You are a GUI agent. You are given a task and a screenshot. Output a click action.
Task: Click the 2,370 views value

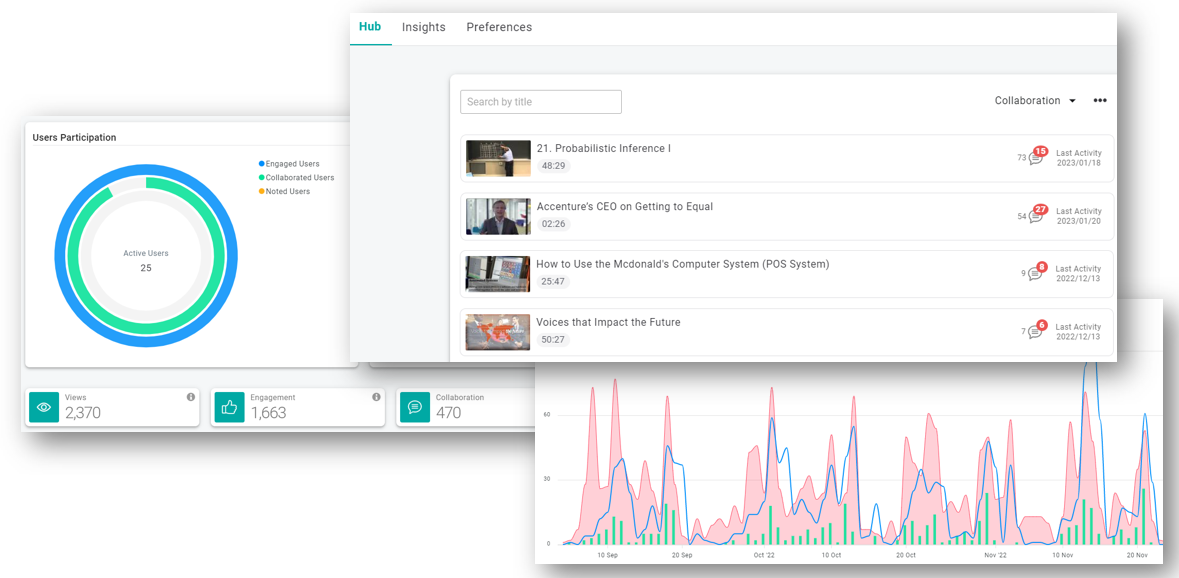83,413
